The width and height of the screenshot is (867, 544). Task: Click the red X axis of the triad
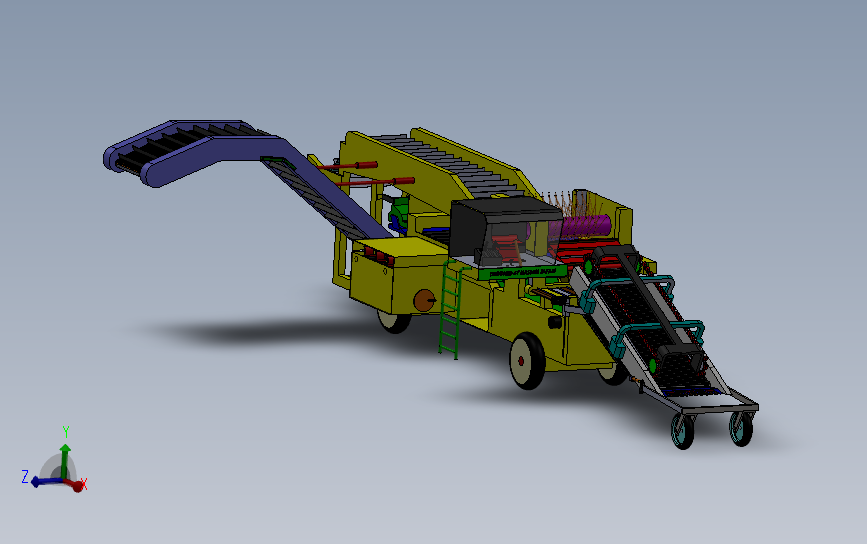[77, 485]
